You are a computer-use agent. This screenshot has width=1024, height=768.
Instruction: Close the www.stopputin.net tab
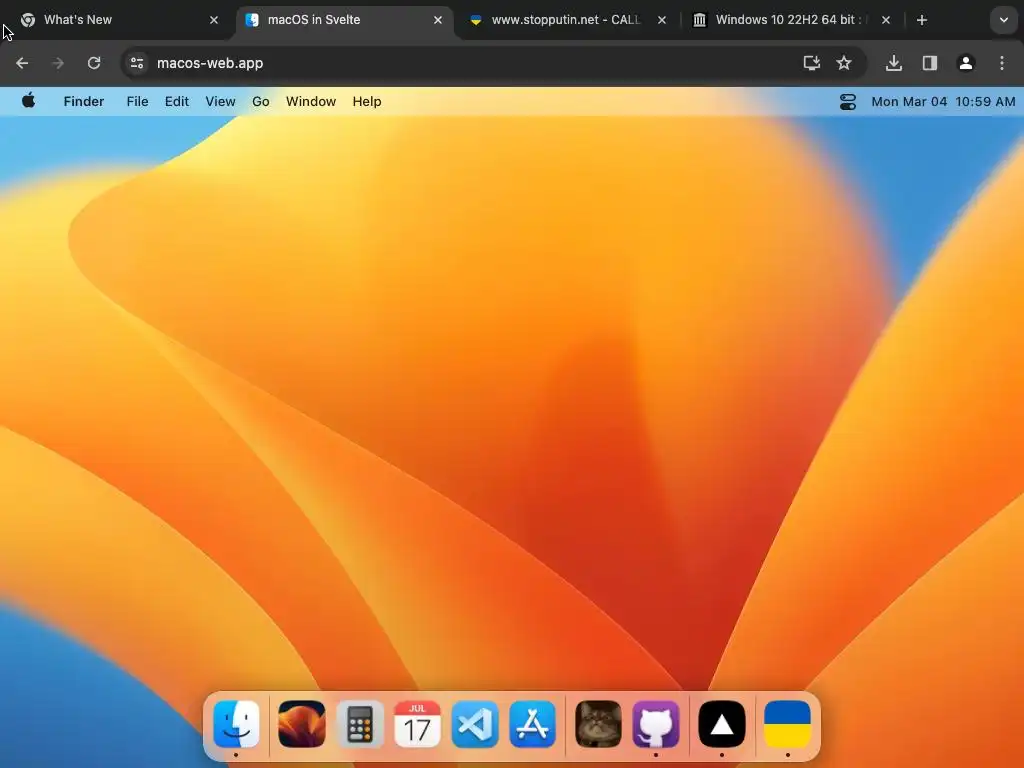pyautogui.click(x=662, y=20)
